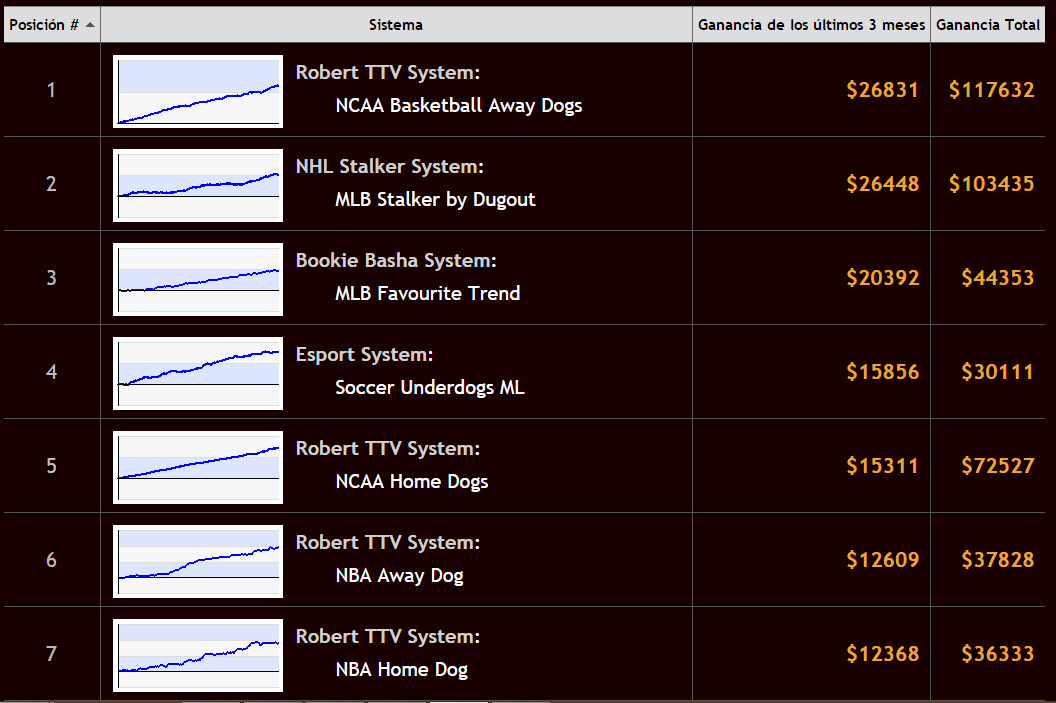Click position number 3 cell
The height and width of the screenshot is (703, 1056).
[51, 277]
